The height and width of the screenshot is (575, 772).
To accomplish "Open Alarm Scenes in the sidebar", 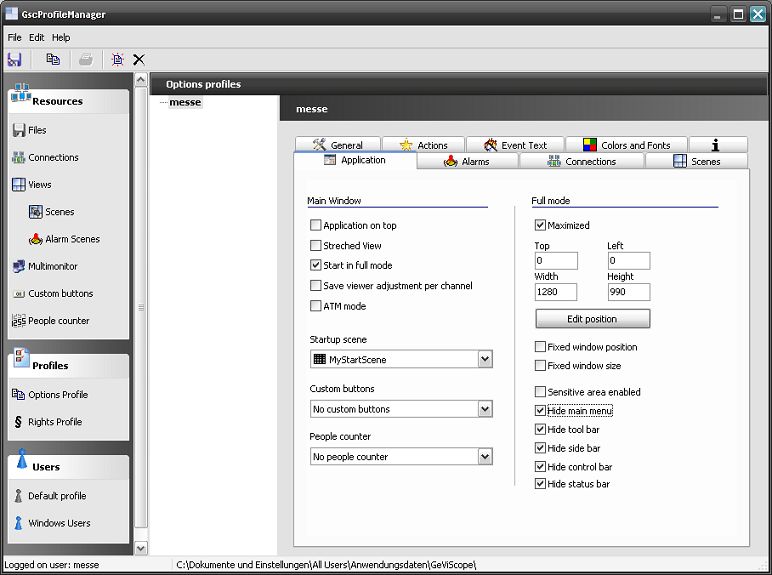I will point(64,239).
